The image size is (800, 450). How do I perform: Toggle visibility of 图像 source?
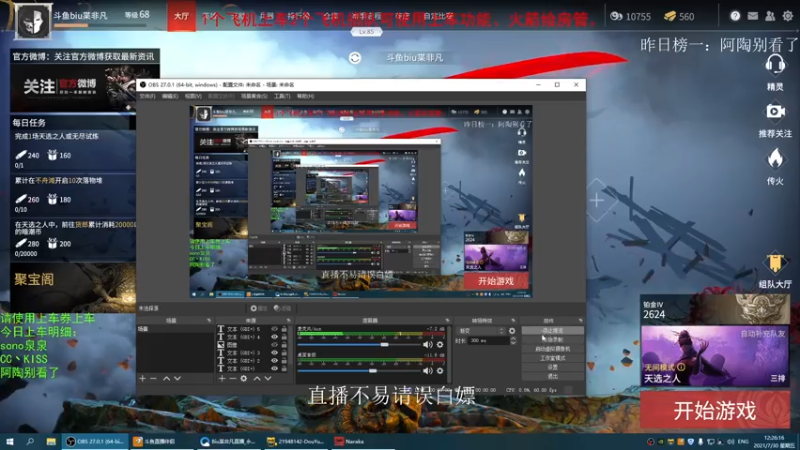(274, 345)
